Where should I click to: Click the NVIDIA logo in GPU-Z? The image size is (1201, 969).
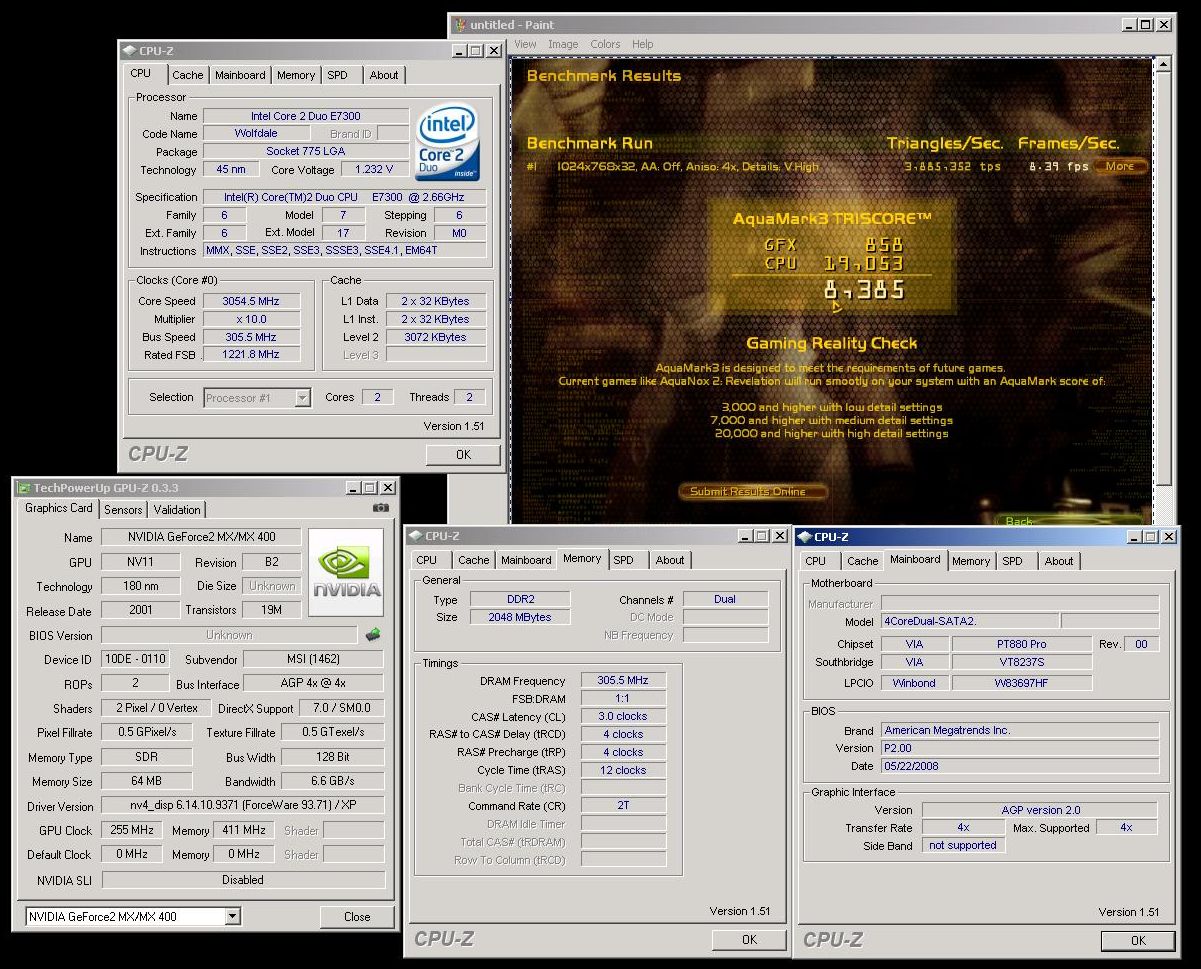click(346, 573)
